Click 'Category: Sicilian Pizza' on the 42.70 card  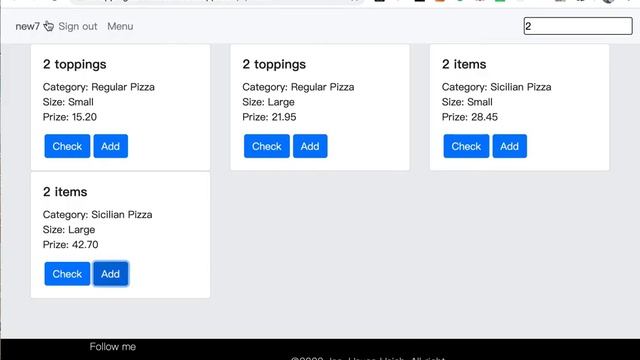98,215
